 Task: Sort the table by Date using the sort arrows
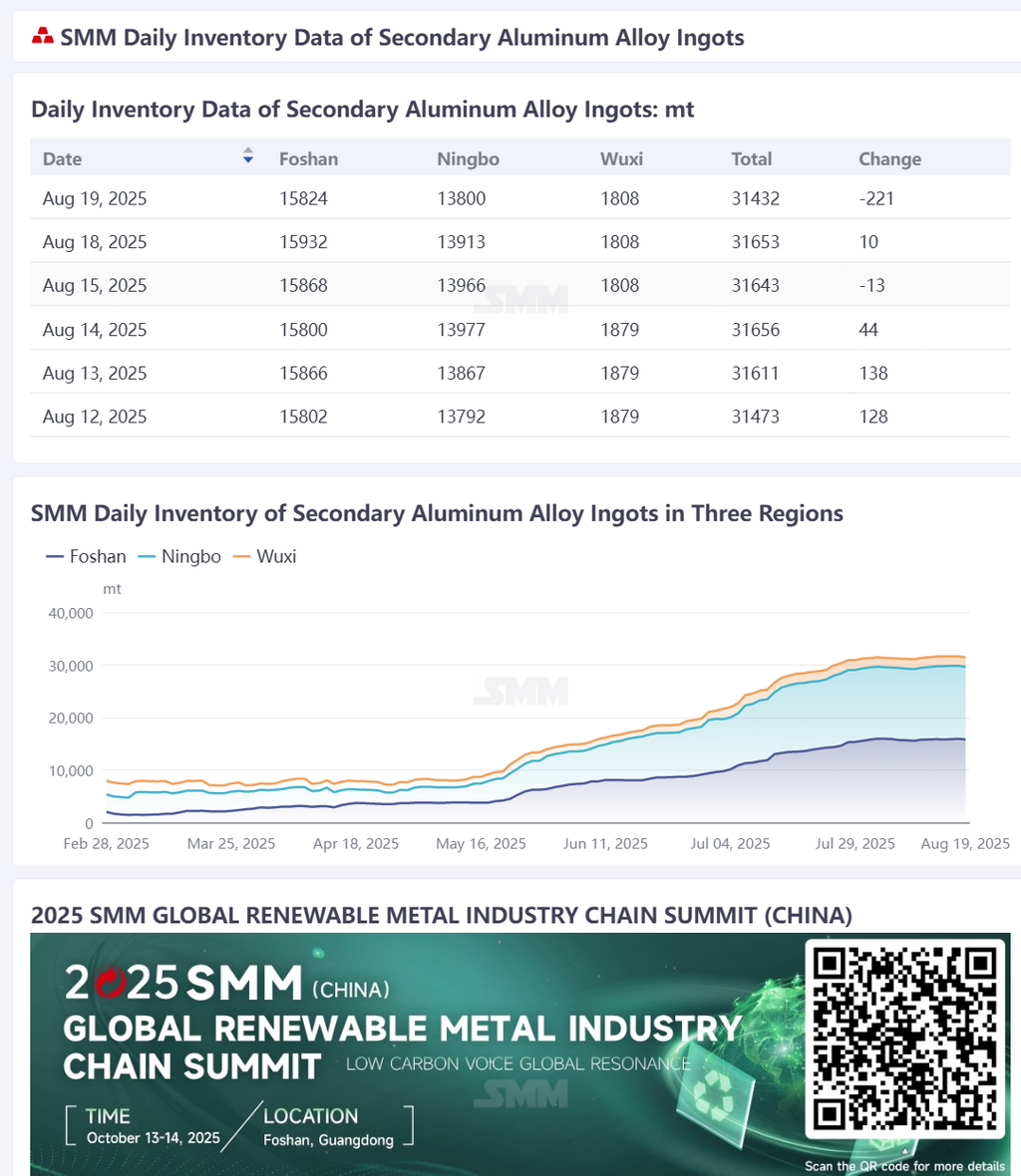pos(248,155)
